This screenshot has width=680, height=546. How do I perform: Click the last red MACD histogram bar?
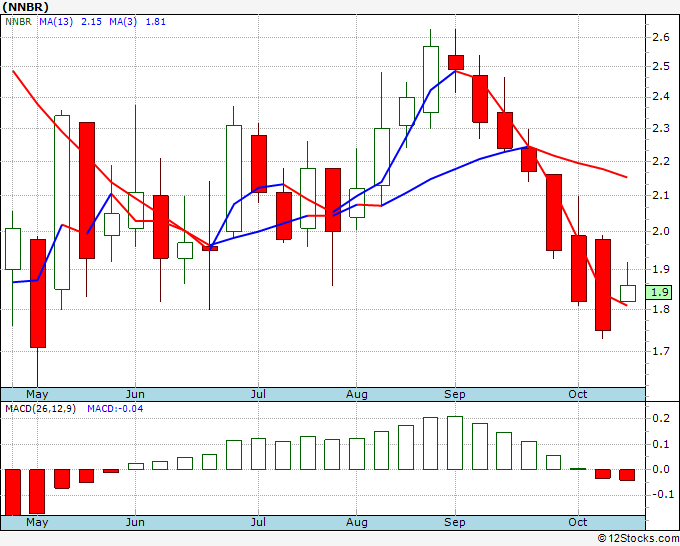point(627,475)
